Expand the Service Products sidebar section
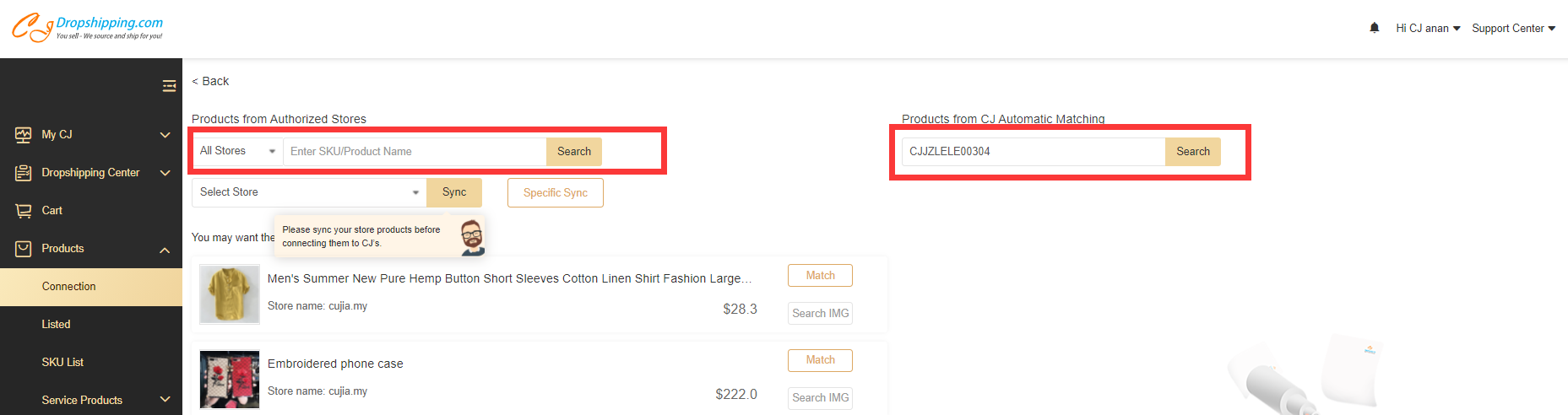Screen dimensions: 1568x415 click(90, 400)
